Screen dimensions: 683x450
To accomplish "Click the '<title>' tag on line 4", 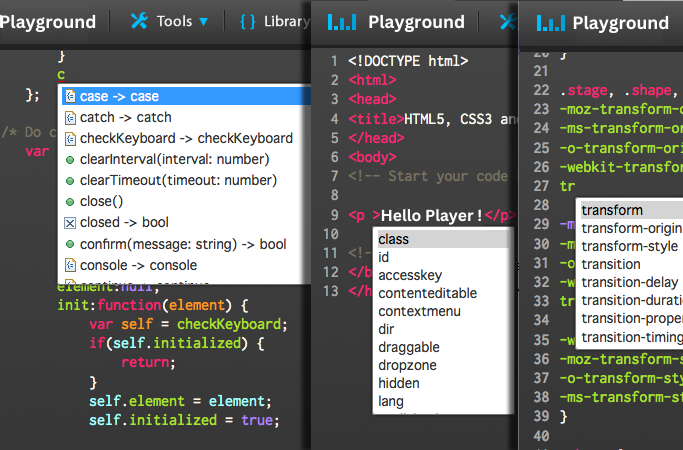I will (x=376, y=119).
